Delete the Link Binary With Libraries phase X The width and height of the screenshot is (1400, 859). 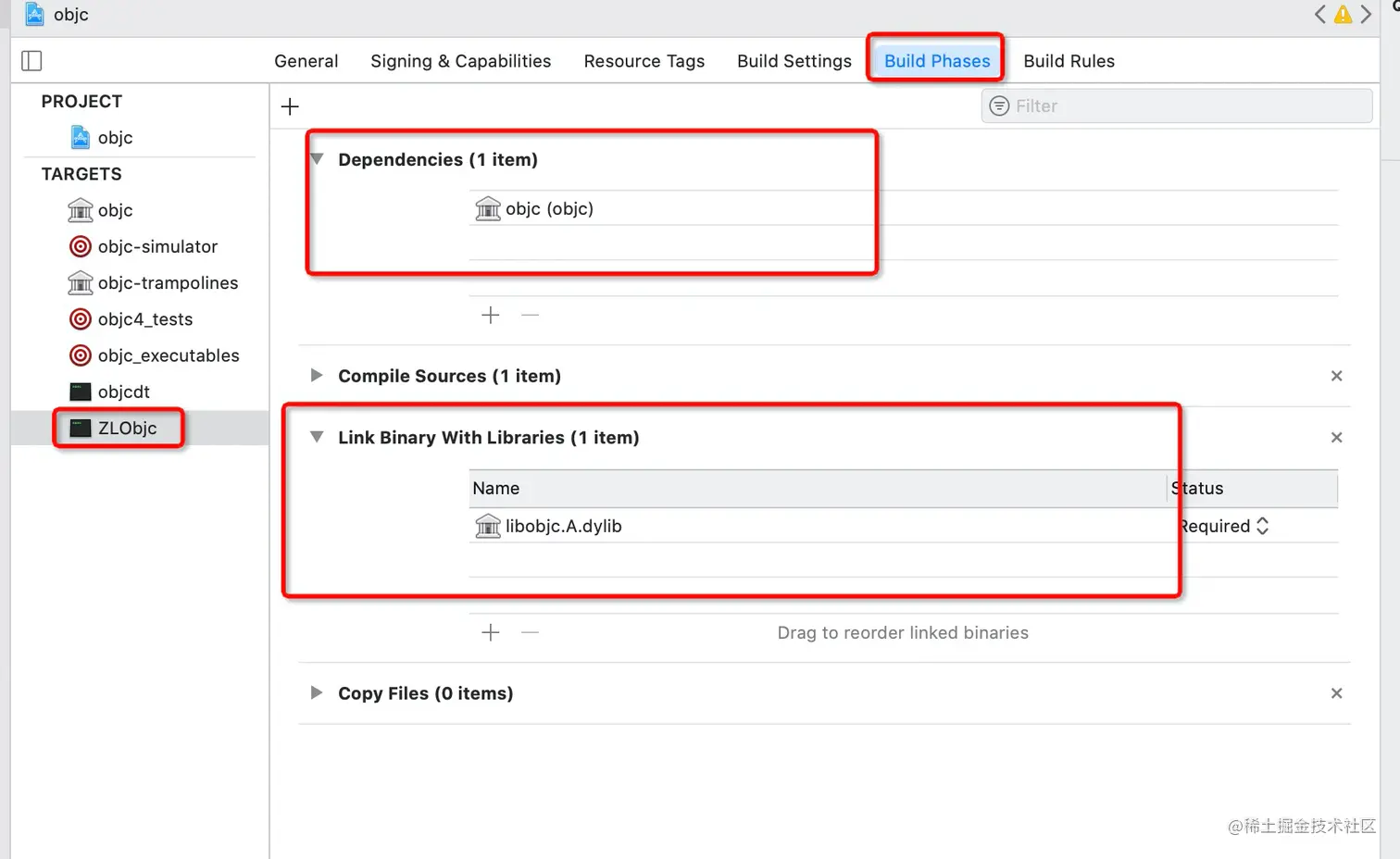point(1336,437)
